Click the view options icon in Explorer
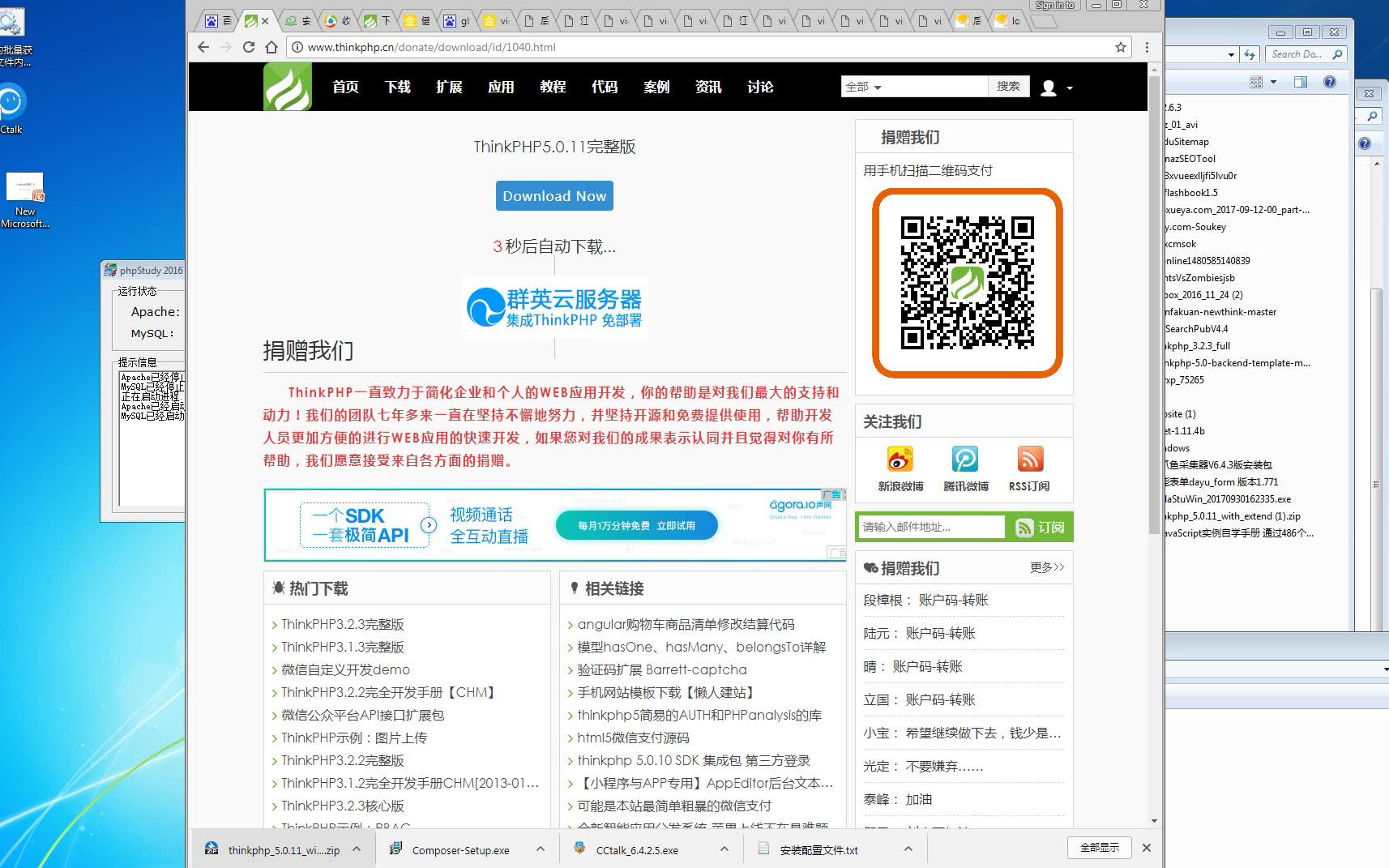1389x868 pixels. pos(1256,82)
